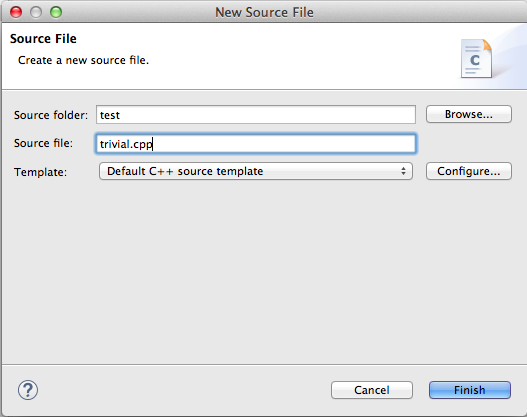The width and height of the screenshot is (527, 417).
Task: Click inside the trivial.cpp Source file field
Action: point(256,144)
